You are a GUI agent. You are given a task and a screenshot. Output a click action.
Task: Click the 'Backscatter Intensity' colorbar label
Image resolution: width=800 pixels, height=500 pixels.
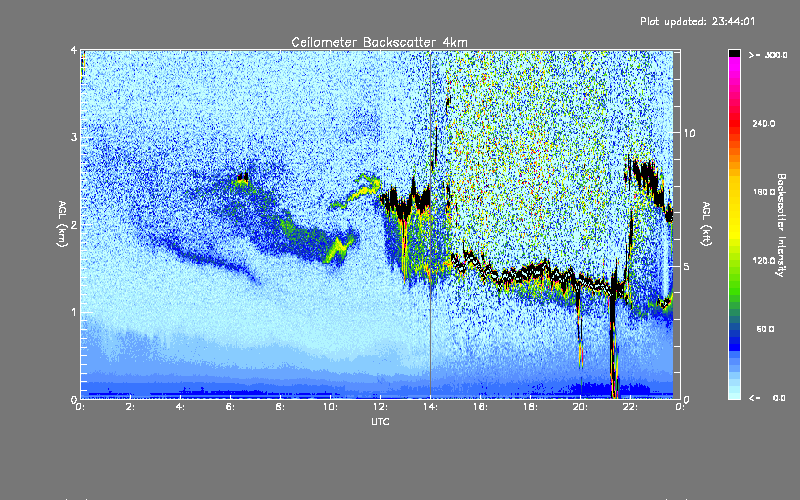[781, 225]
